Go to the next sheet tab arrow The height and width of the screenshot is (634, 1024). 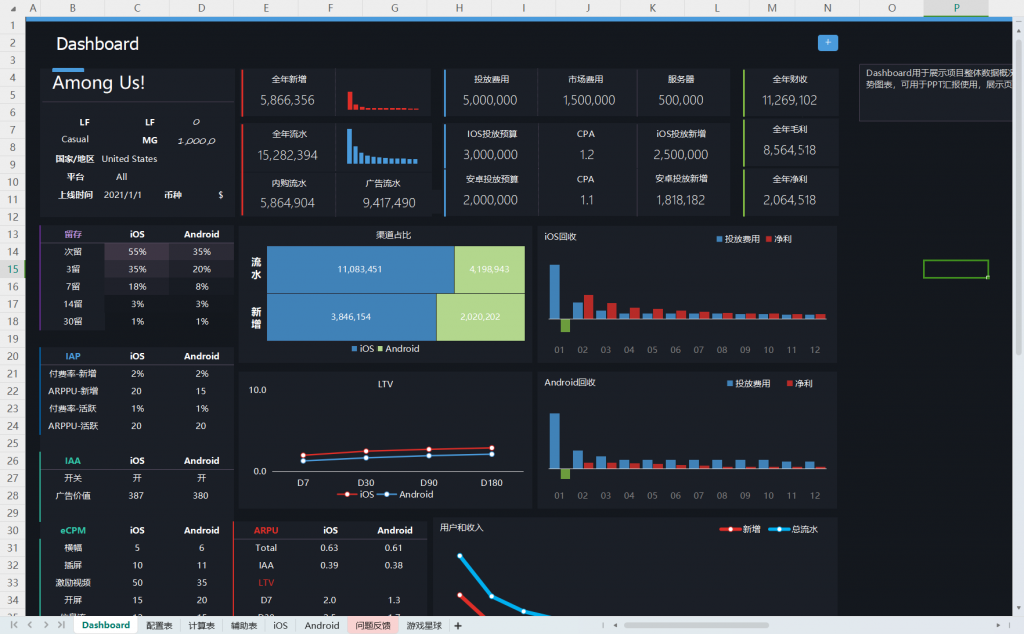pos(46,625)
